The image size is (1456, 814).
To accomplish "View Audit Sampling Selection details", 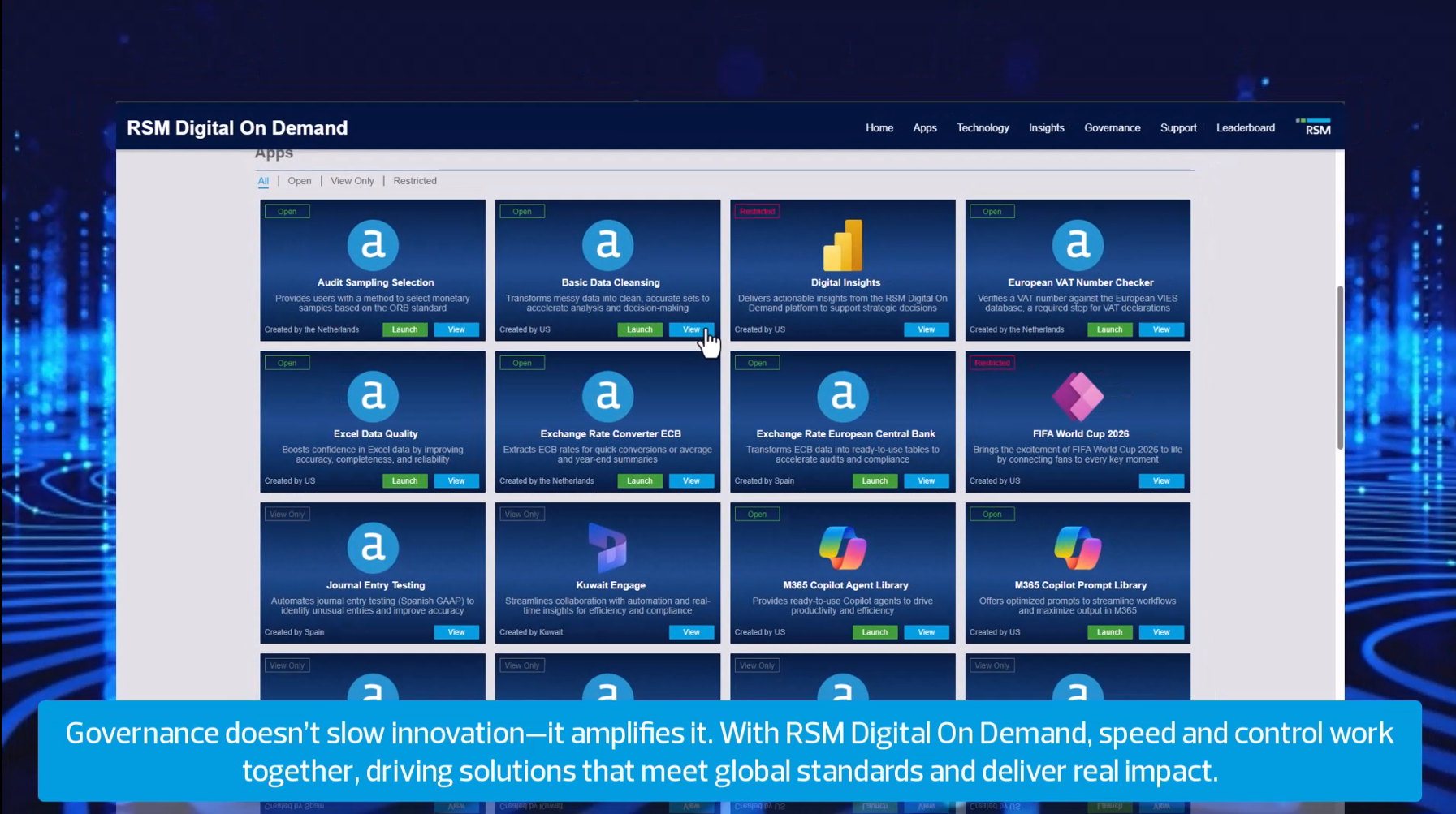I will point(456,329).
